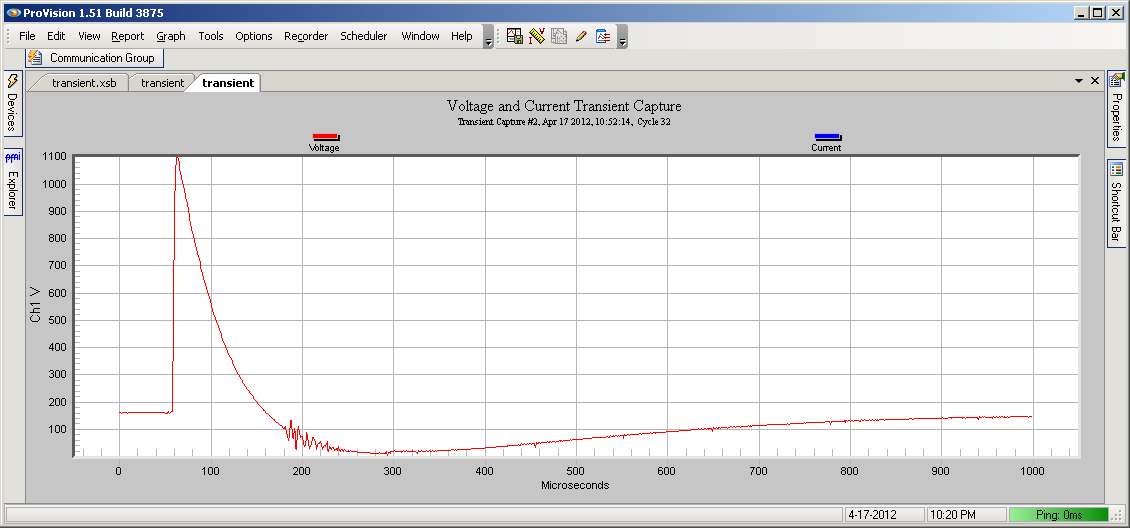Click the red Voltage legend swatch
The height and width of the screenshot is (528, 1130).
(325, 137)
